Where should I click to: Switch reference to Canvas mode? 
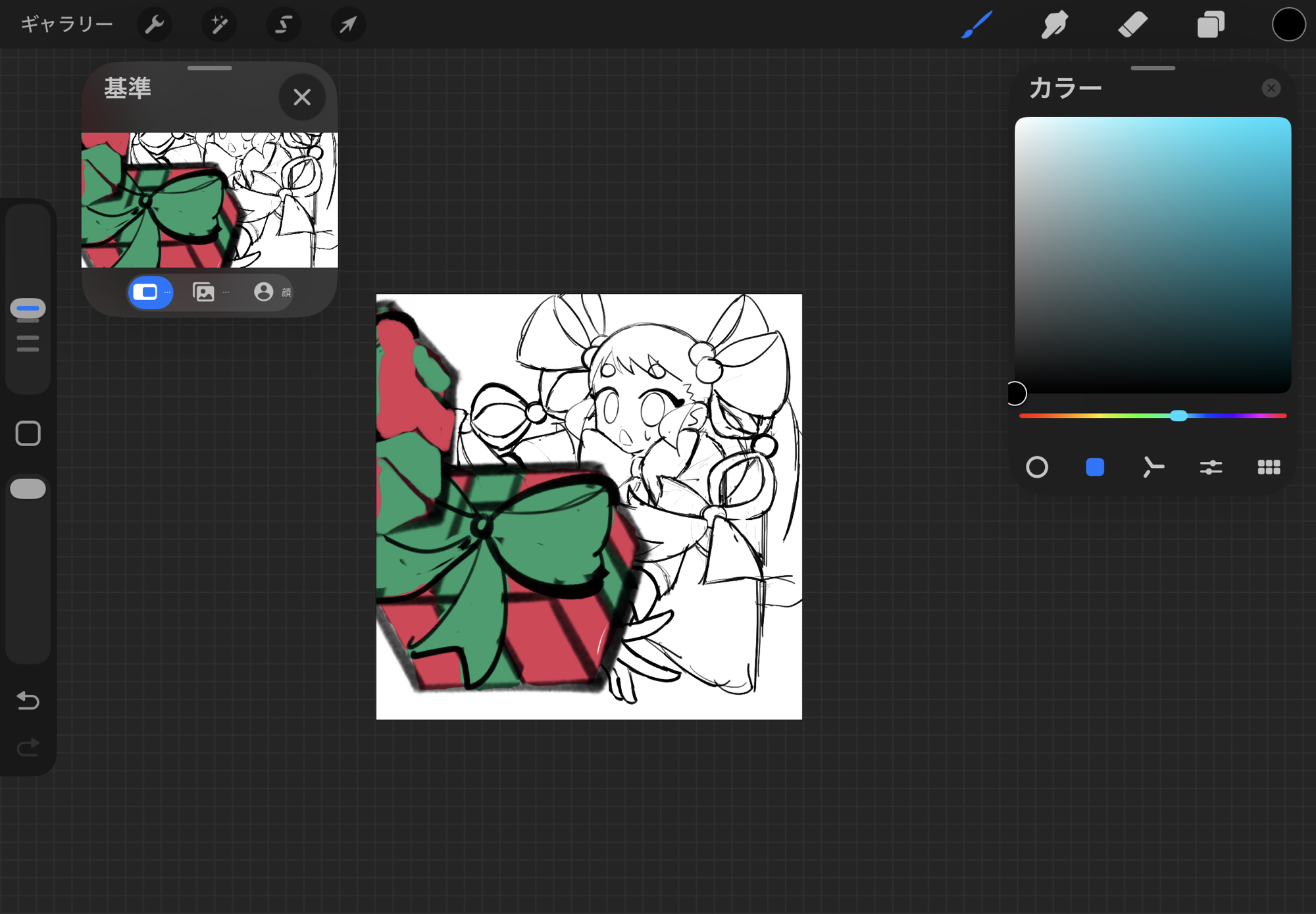pos(150,292)
